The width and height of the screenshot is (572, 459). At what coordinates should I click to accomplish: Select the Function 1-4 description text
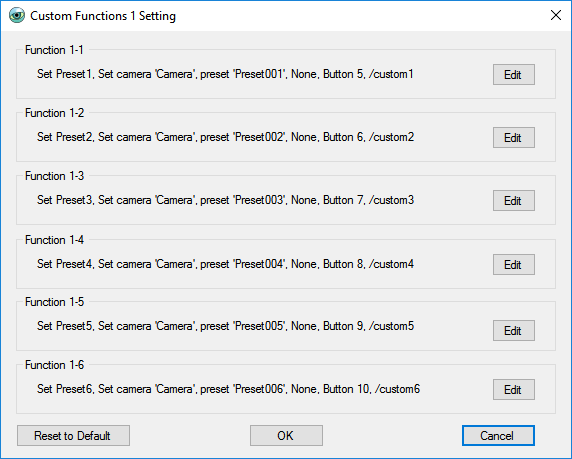(x=225, y=264)
